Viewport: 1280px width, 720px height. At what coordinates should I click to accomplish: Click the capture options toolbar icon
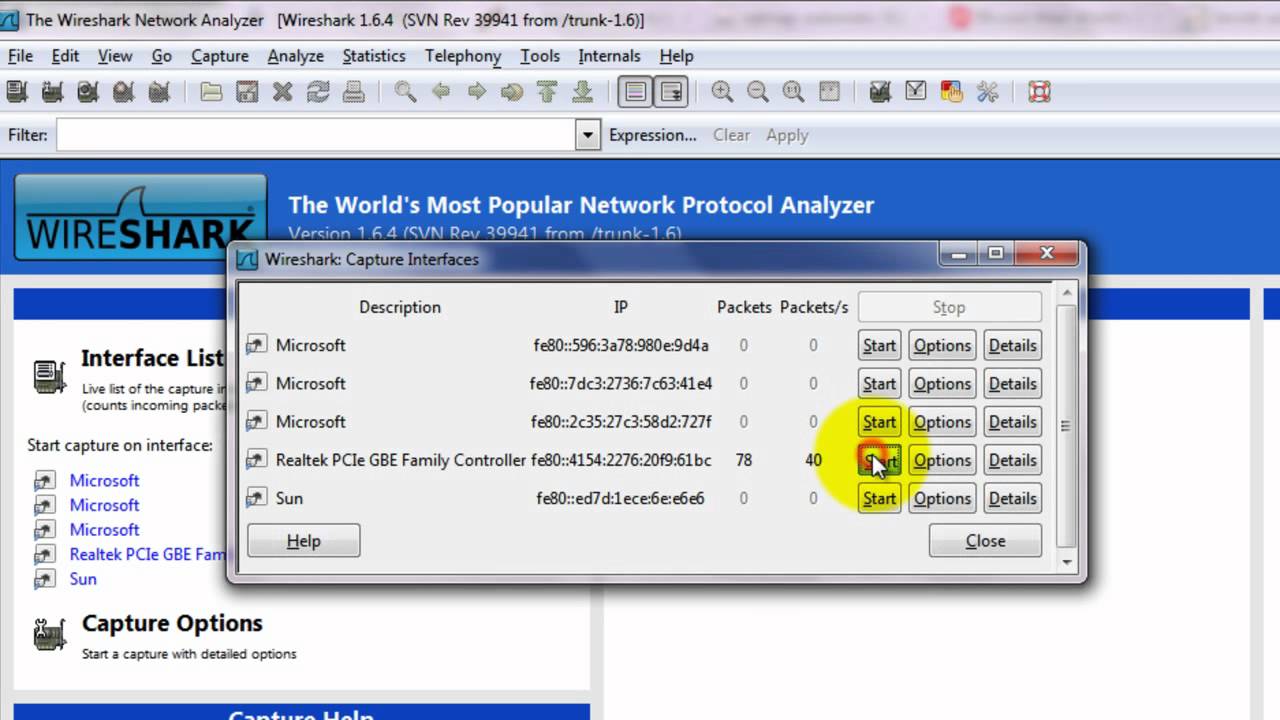pos(52,92)
